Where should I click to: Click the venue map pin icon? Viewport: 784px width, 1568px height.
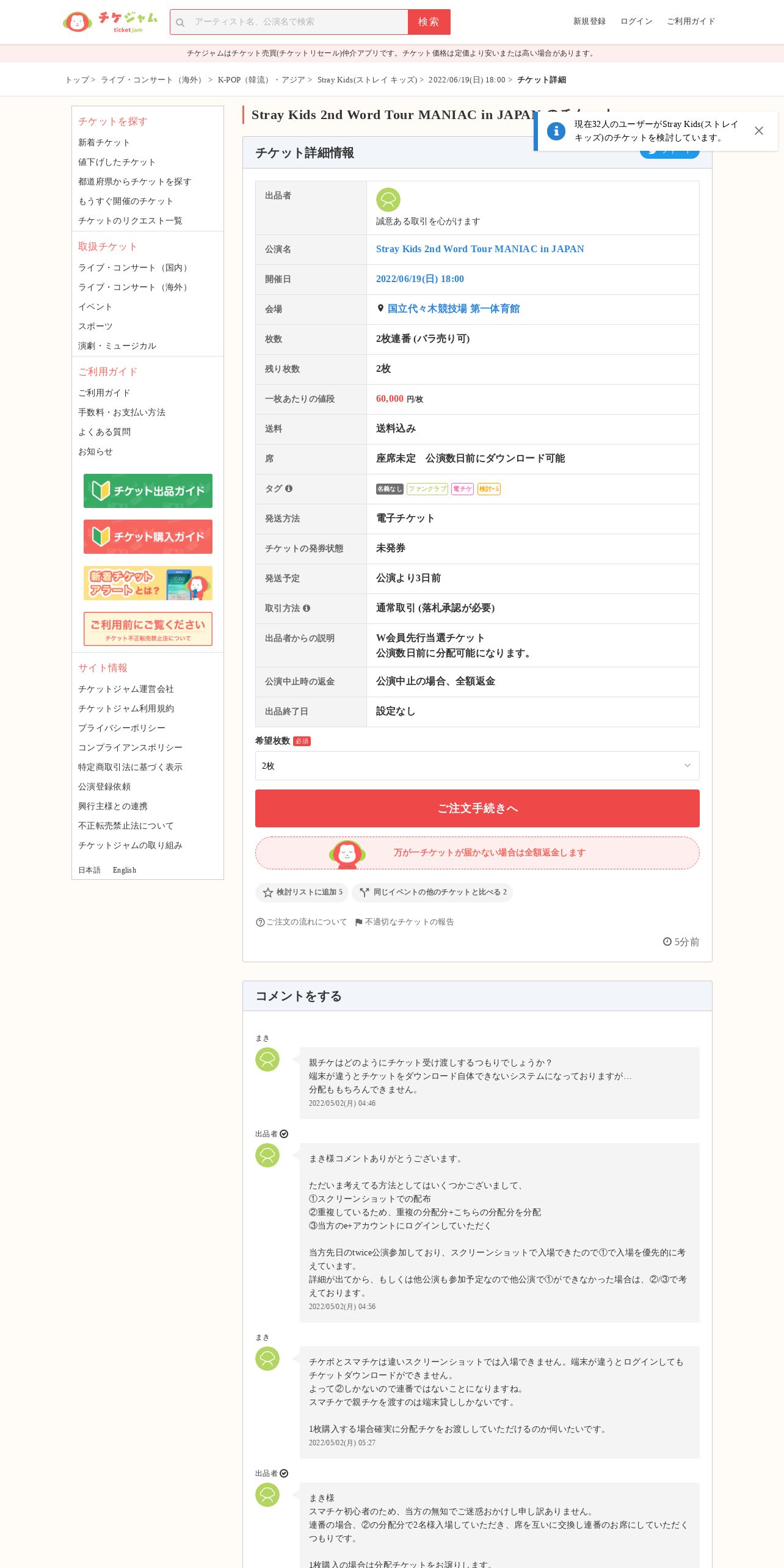pyautogui.click(x=380, y=308)
